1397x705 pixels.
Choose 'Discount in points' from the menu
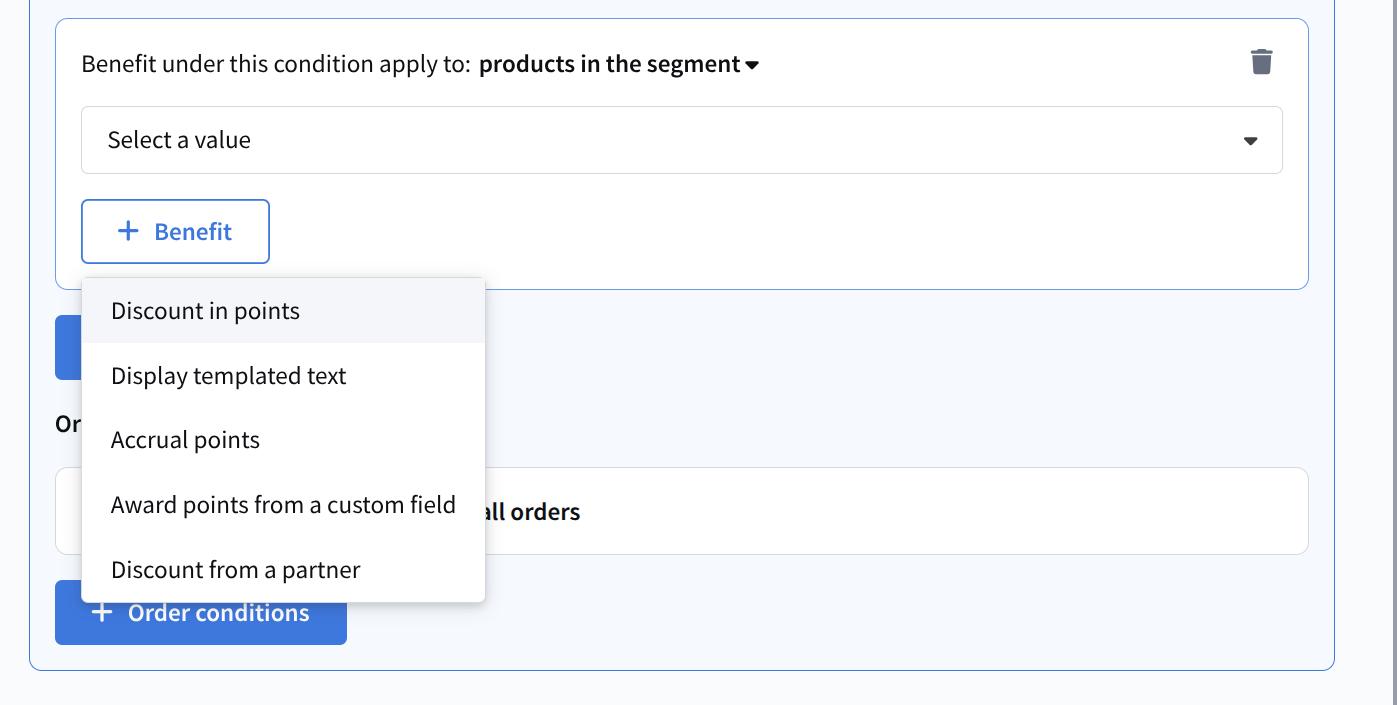(x=205, y=311)
